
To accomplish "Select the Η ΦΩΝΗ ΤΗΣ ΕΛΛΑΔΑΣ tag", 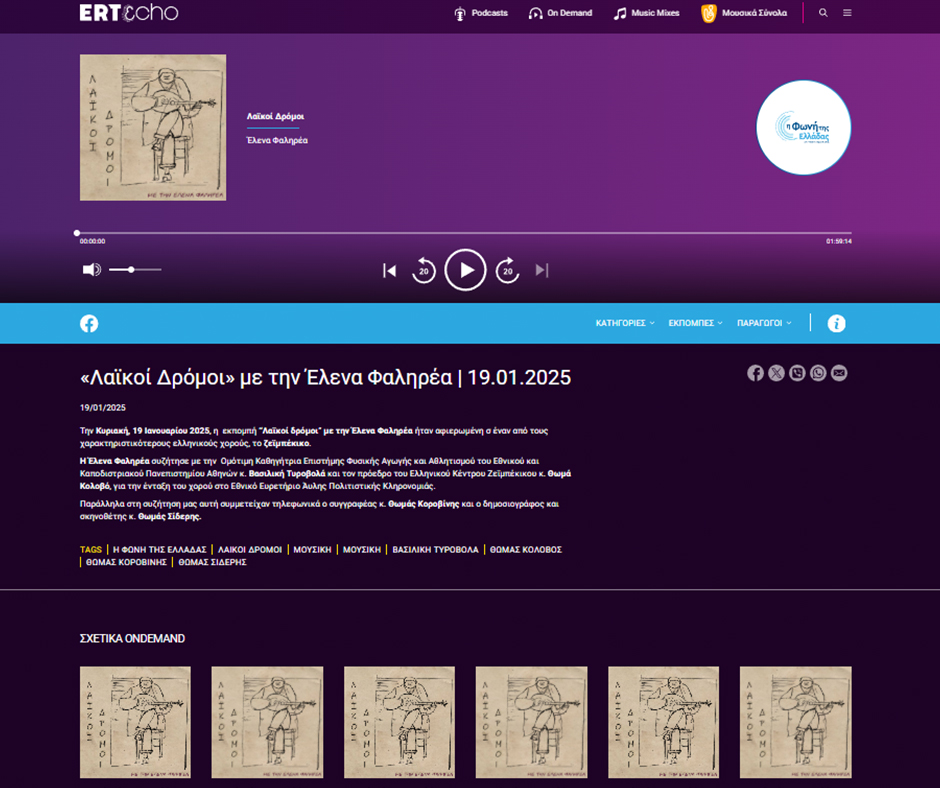I will (x=159, y=550).
